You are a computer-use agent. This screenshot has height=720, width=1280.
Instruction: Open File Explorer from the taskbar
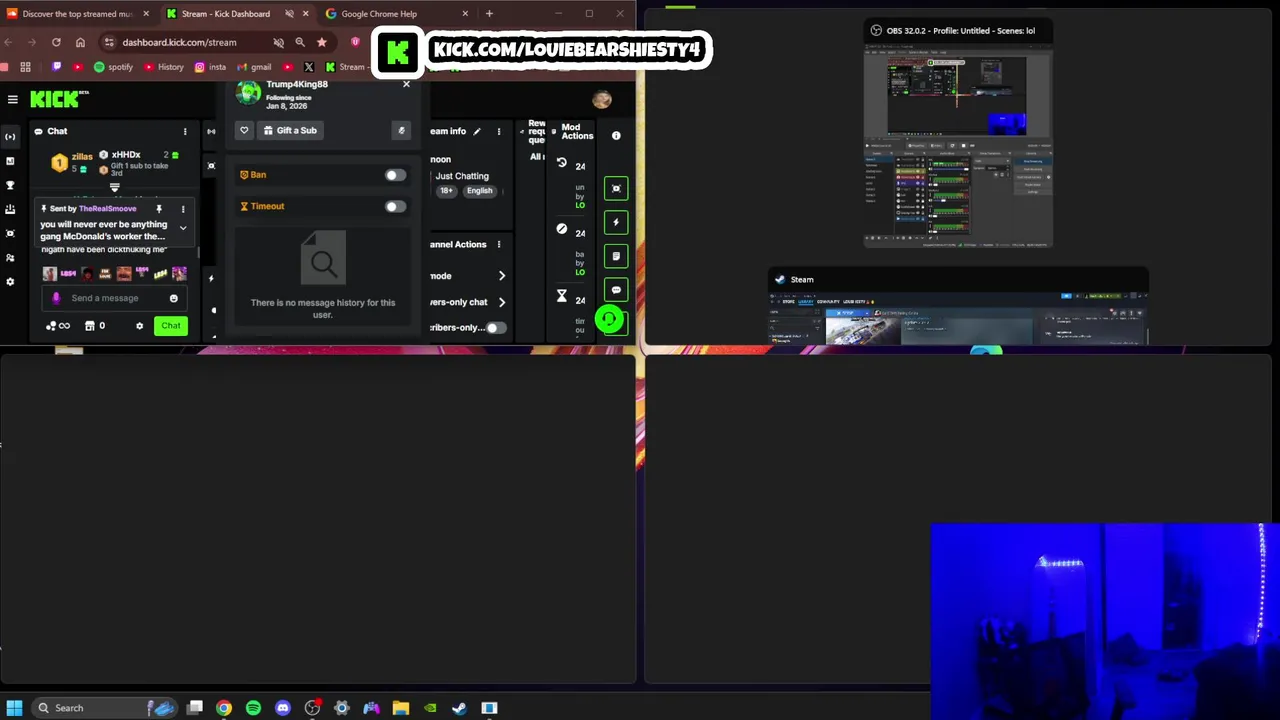(401, 708)
